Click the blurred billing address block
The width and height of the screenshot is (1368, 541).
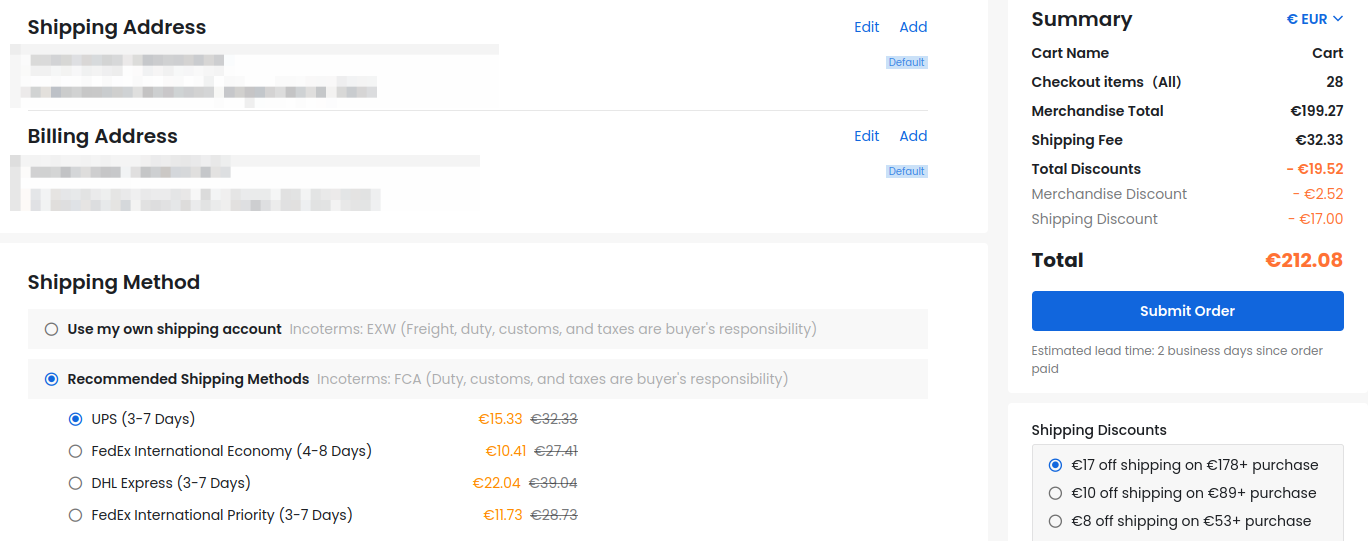245,183
